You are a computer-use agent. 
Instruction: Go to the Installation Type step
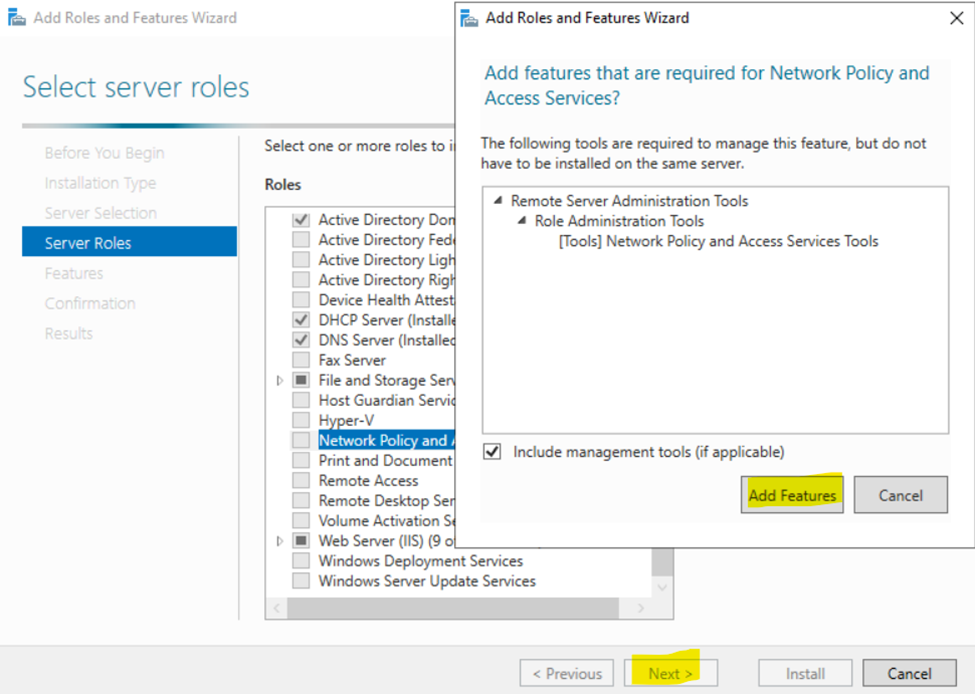100,183
